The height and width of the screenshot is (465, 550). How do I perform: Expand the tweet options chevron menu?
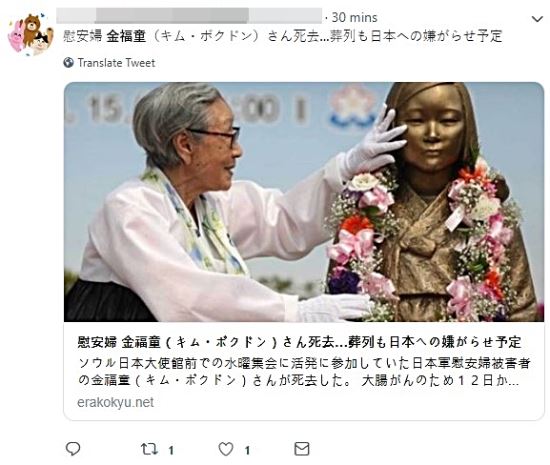[537, 19]
